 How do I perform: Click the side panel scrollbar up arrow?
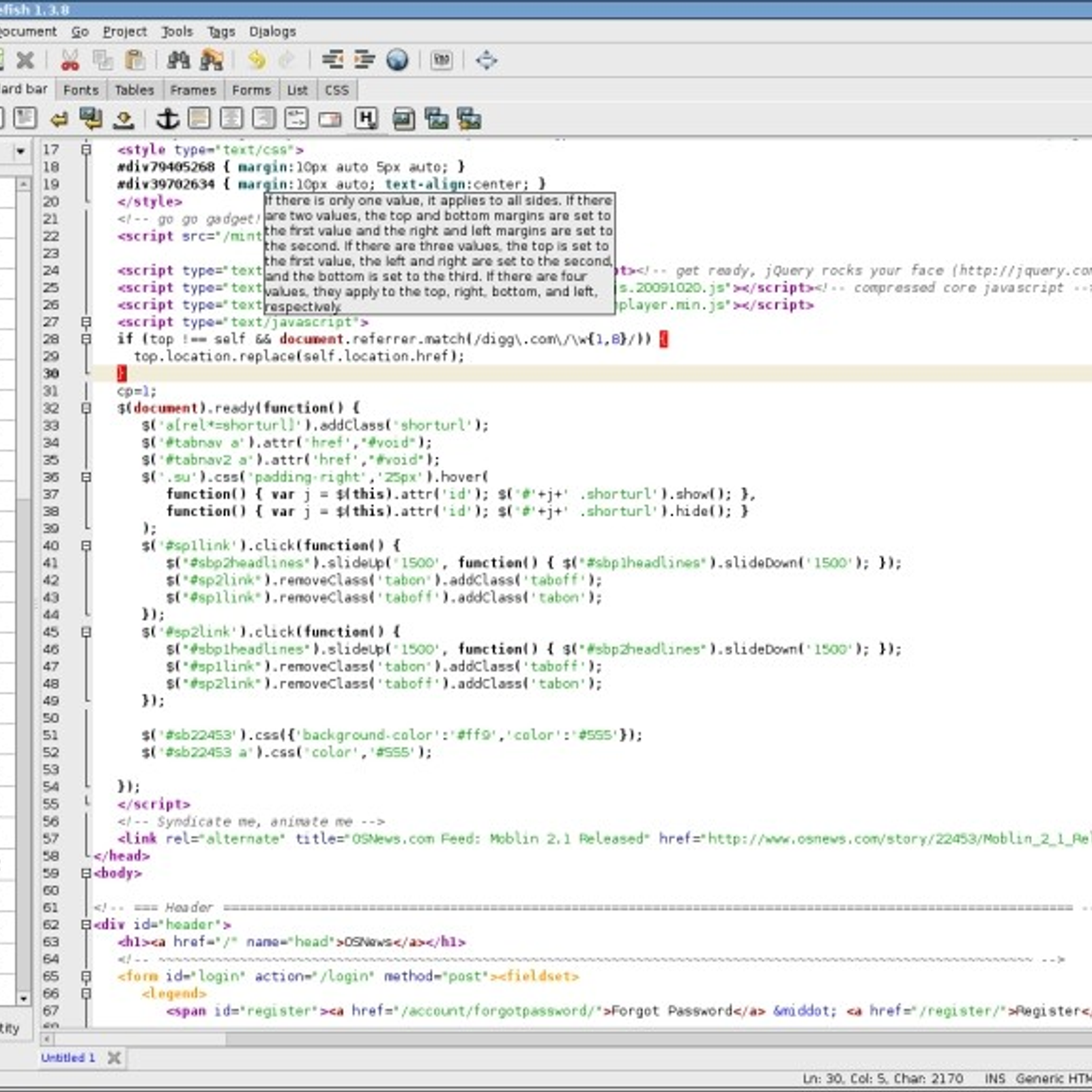click(x=23, y=184)
